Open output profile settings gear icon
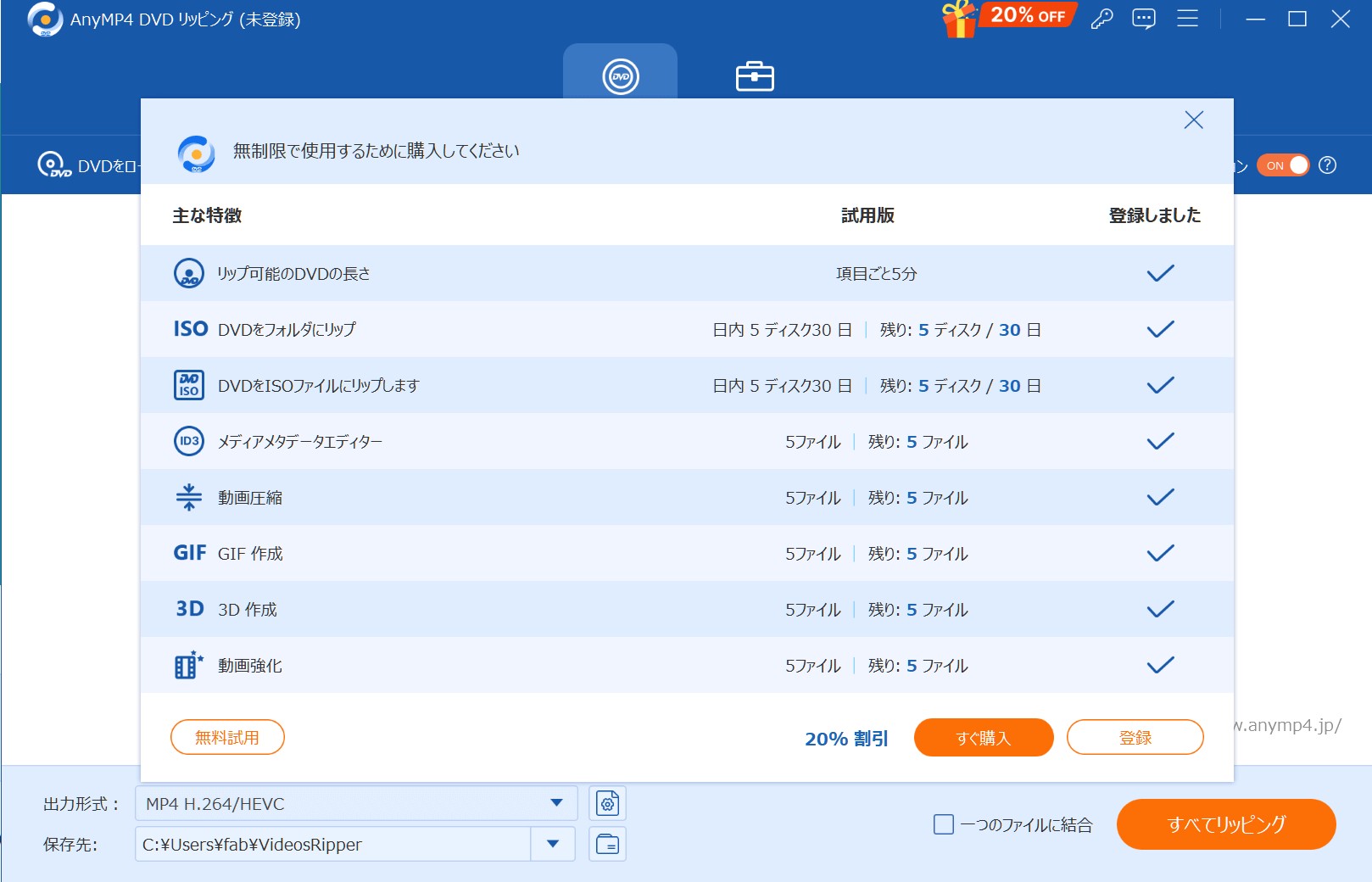This screenshot has width=1372, height=882. (607, 803)
